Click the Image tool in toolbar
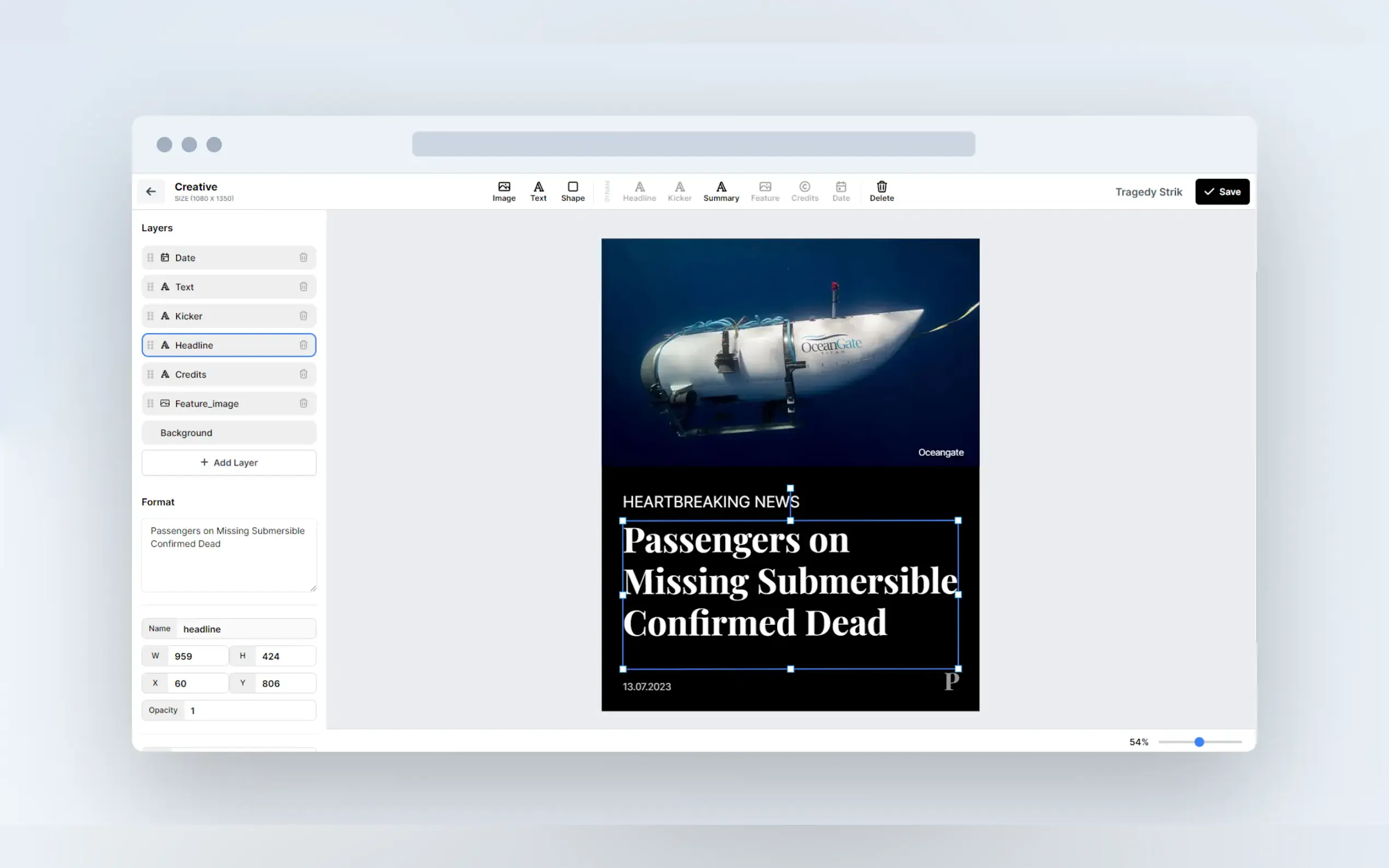 (x=504, y=191)
